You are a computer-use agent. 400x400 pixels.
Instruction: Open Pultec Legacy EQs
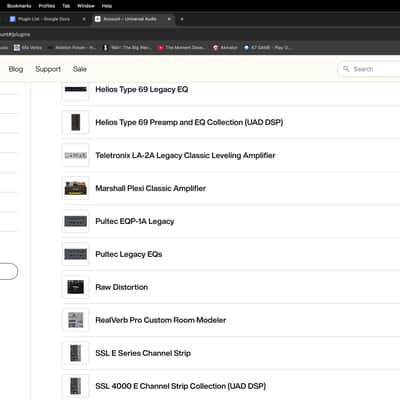coord(129,254)
